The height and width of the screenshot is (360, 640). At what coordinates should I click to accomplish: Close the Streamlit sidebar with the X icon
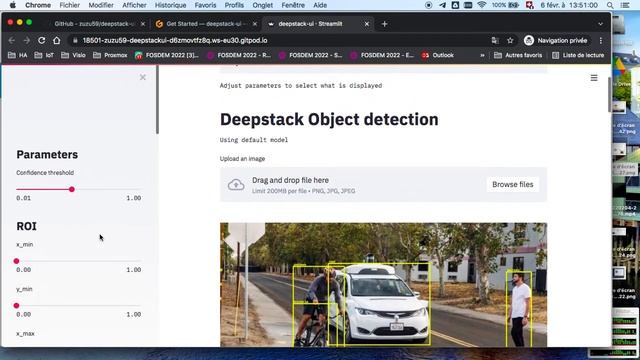142,77
